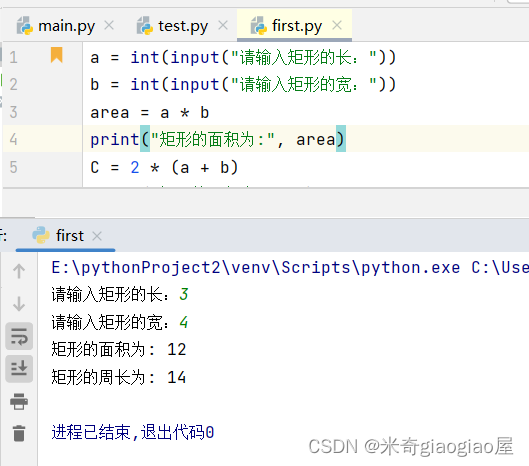
Task: Switch to the test.py editor tab
Action: (183, 26)
